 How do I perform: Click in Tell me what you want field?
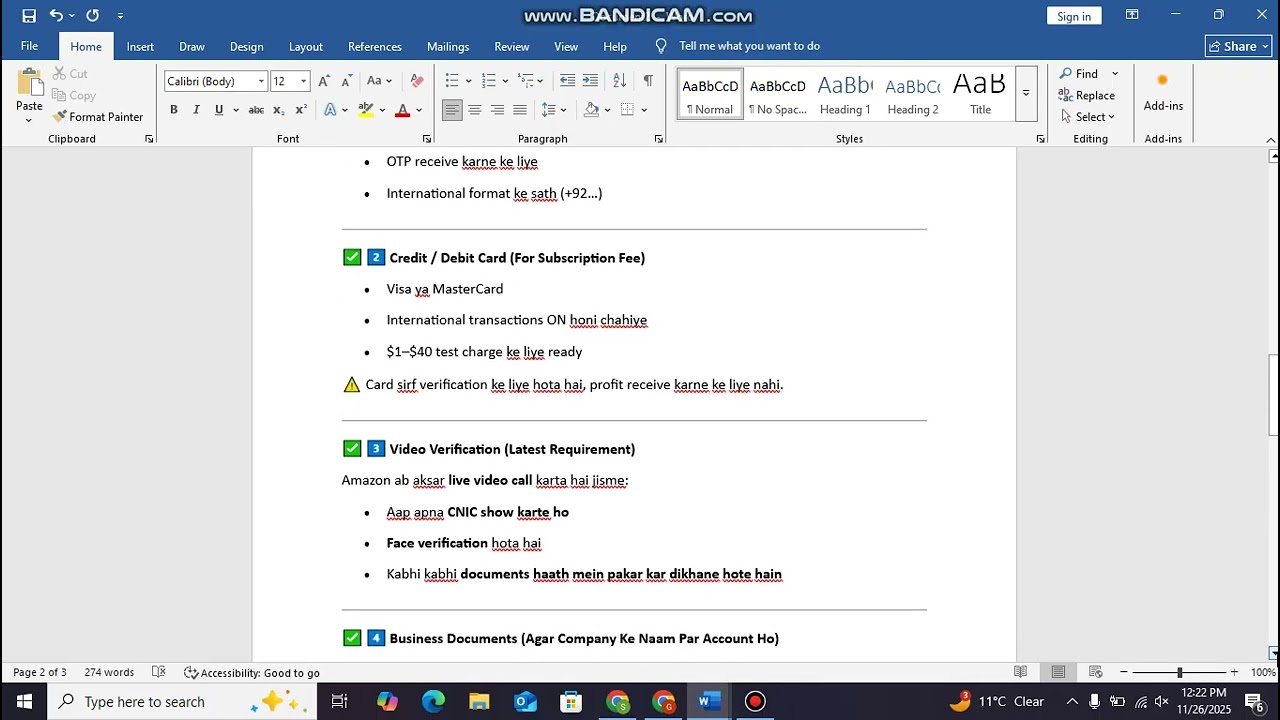click(749, 46)
